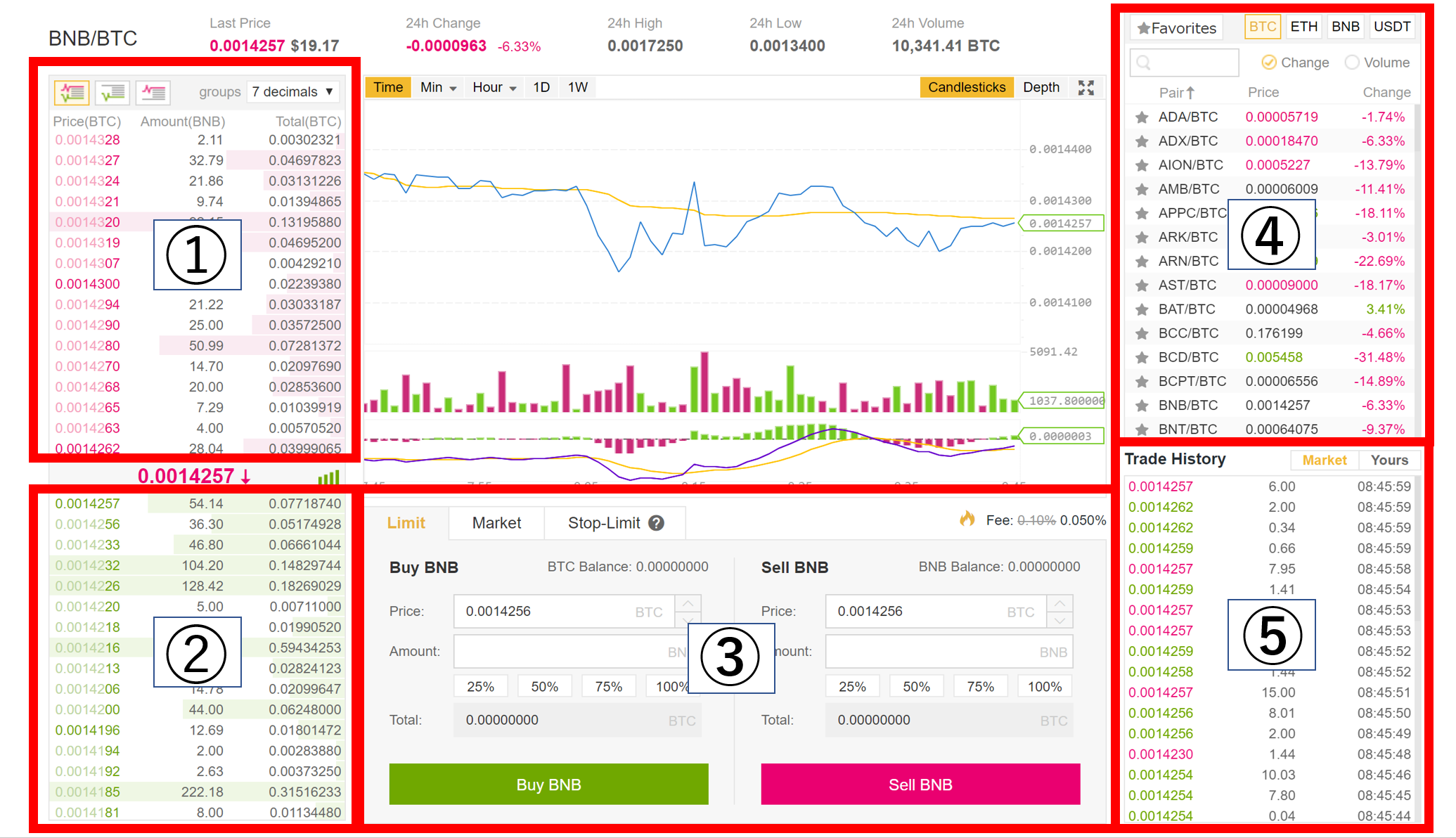Select sell order at price 0.0014328
The image size is (1456, 838).
(198, 140)
